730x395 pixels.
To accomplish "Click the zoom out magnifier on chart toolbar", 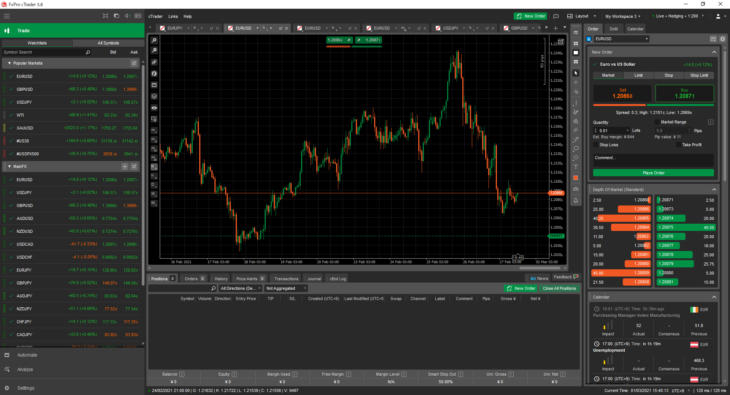I will click(x=154, y=50).
